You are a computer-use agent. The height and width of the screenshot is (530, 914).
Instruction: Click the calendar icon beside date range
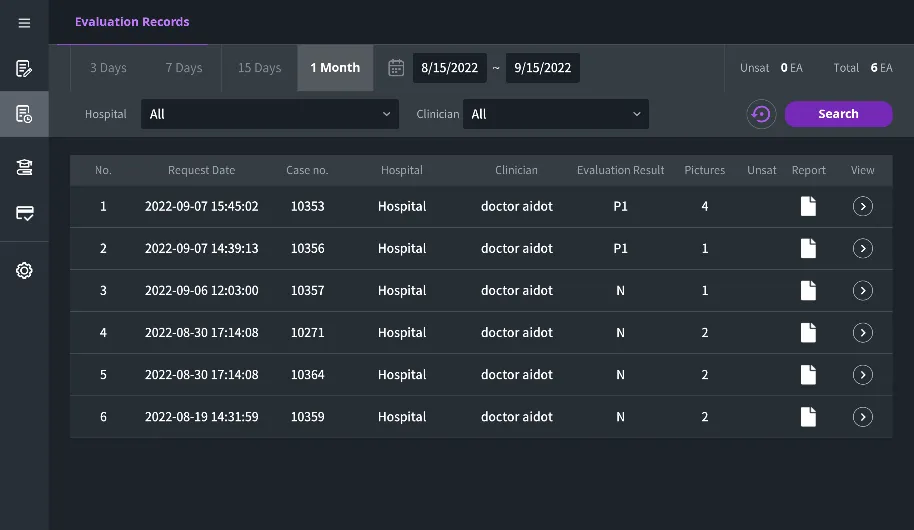click(x=396, y=68)
